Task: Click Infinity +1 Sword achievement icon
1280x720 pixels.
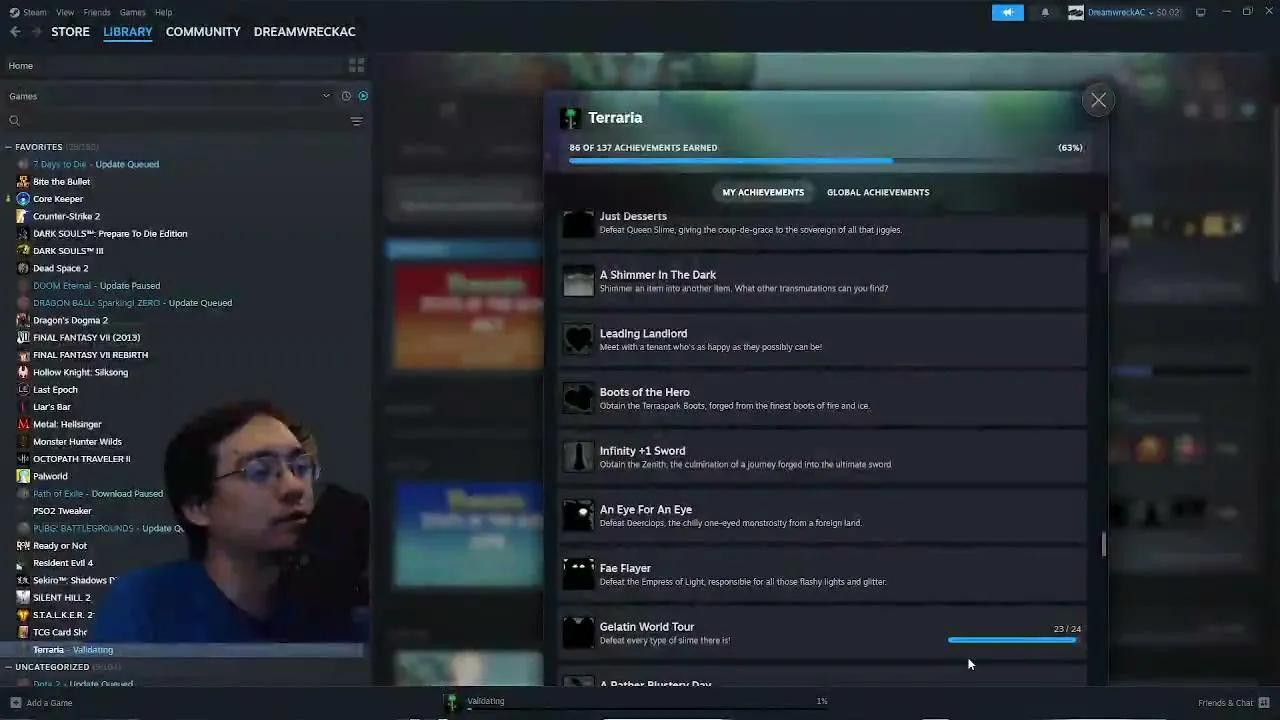Action: pos(578,457)
